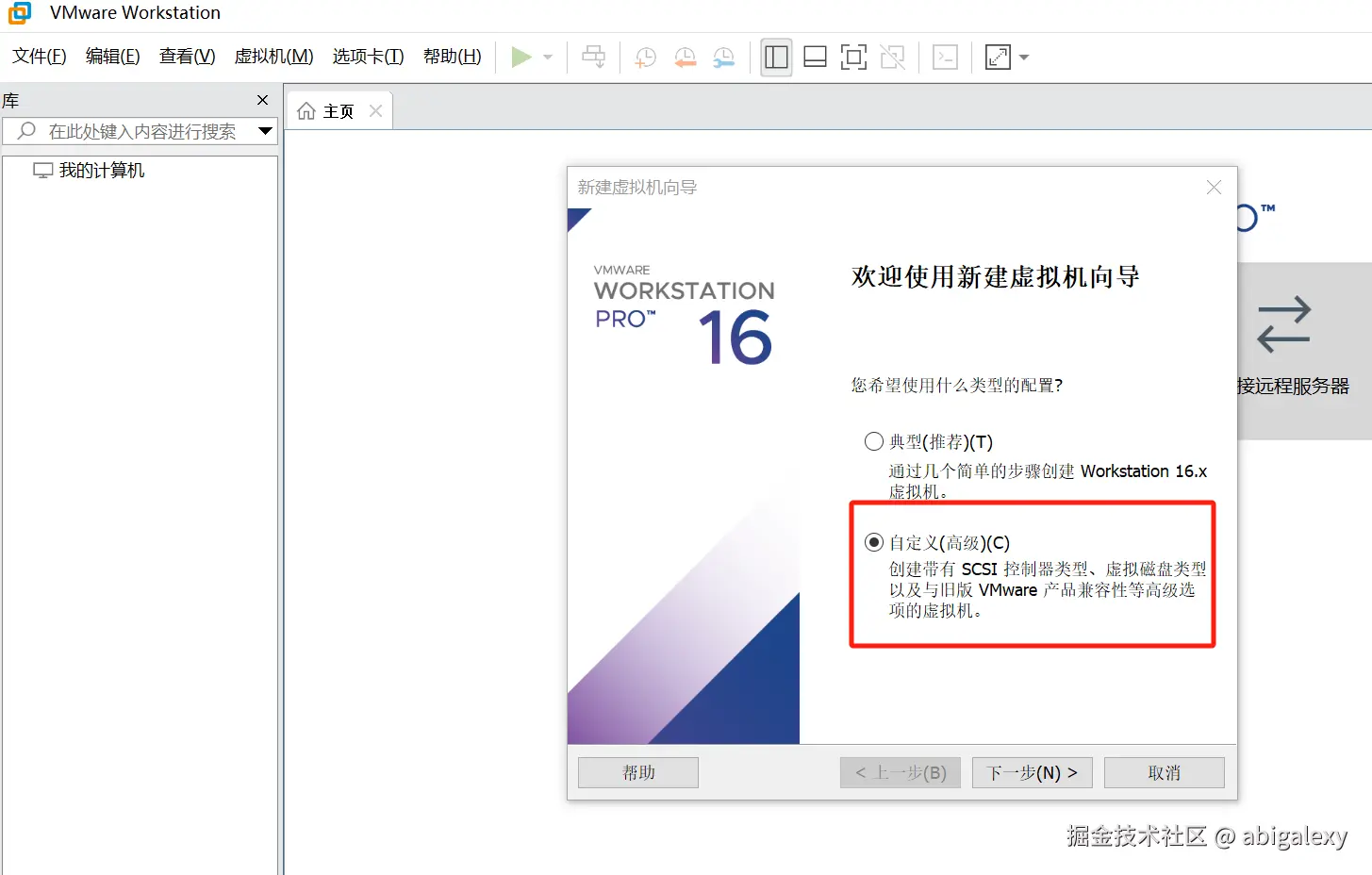The image size is (1372, 875).
Task: Open the snapshot manager
Action: click(723, 57)
